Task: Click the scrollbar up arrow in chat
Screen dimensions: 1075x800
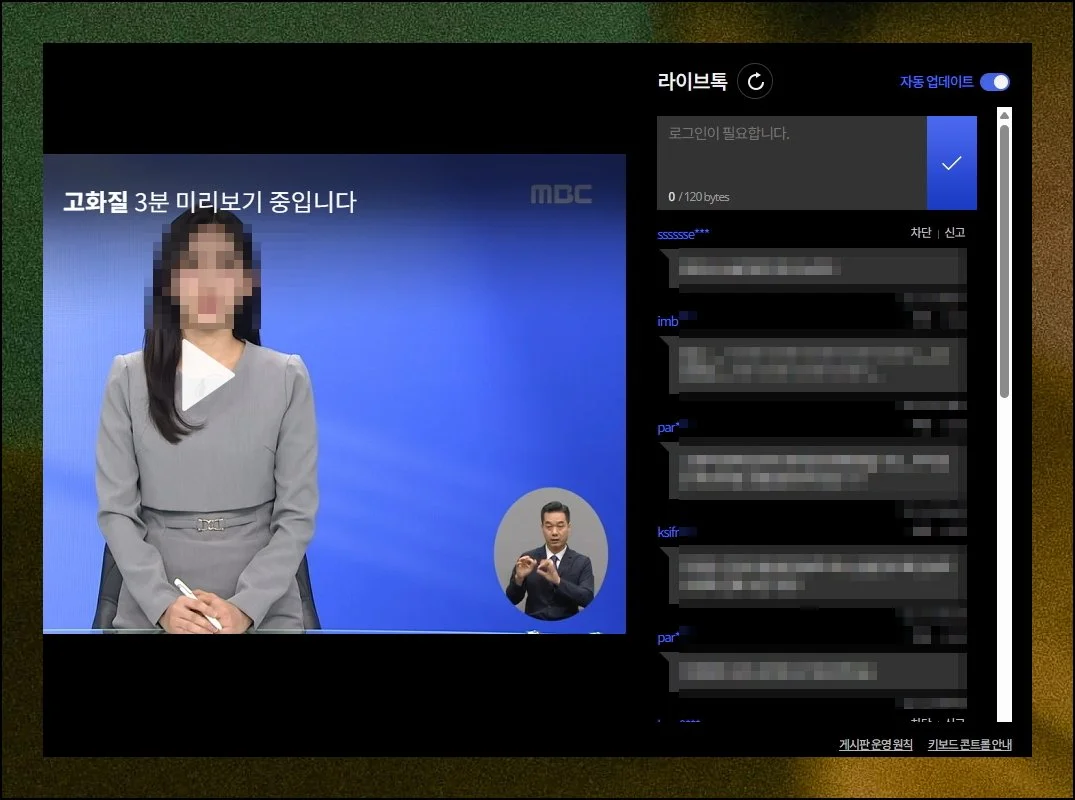Action: [1004, 115]
